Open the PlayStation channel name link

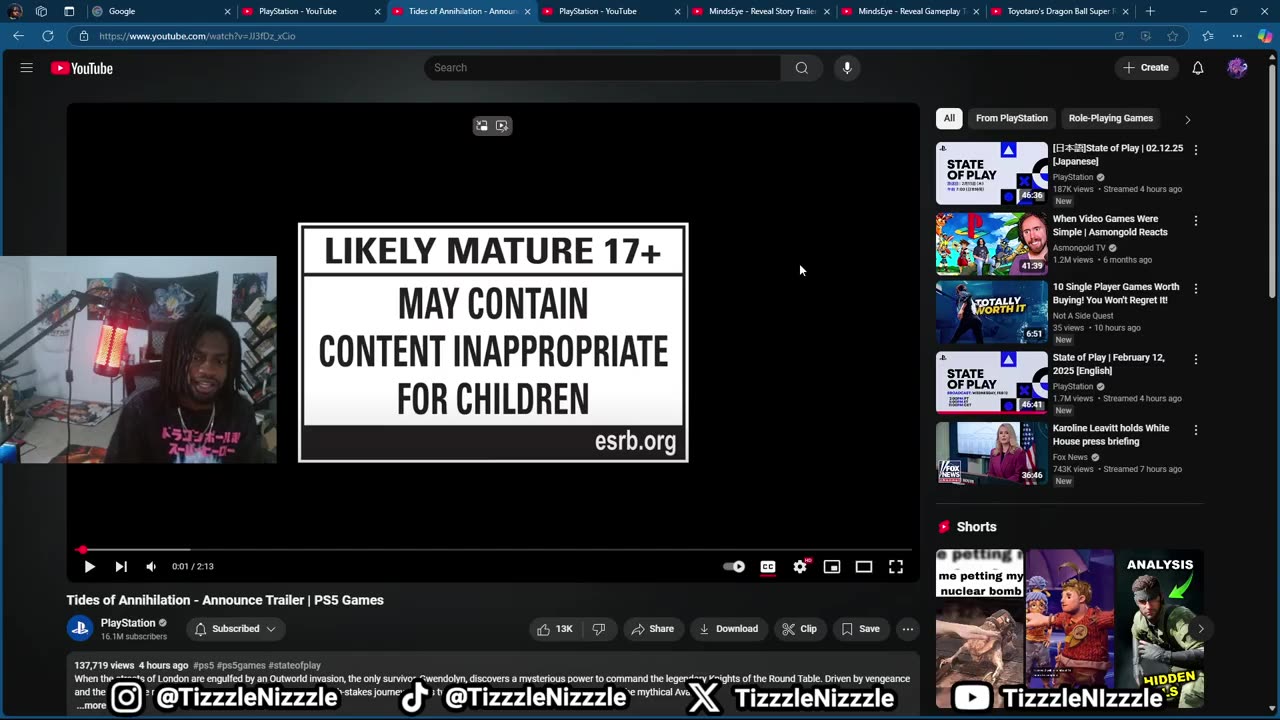(x=128, y=623)
